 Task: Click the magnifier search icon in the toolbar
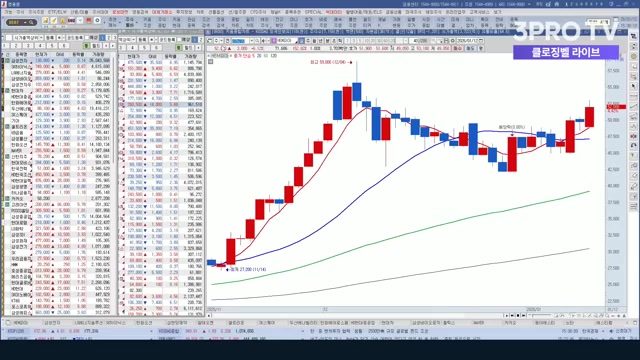[31, 22]
